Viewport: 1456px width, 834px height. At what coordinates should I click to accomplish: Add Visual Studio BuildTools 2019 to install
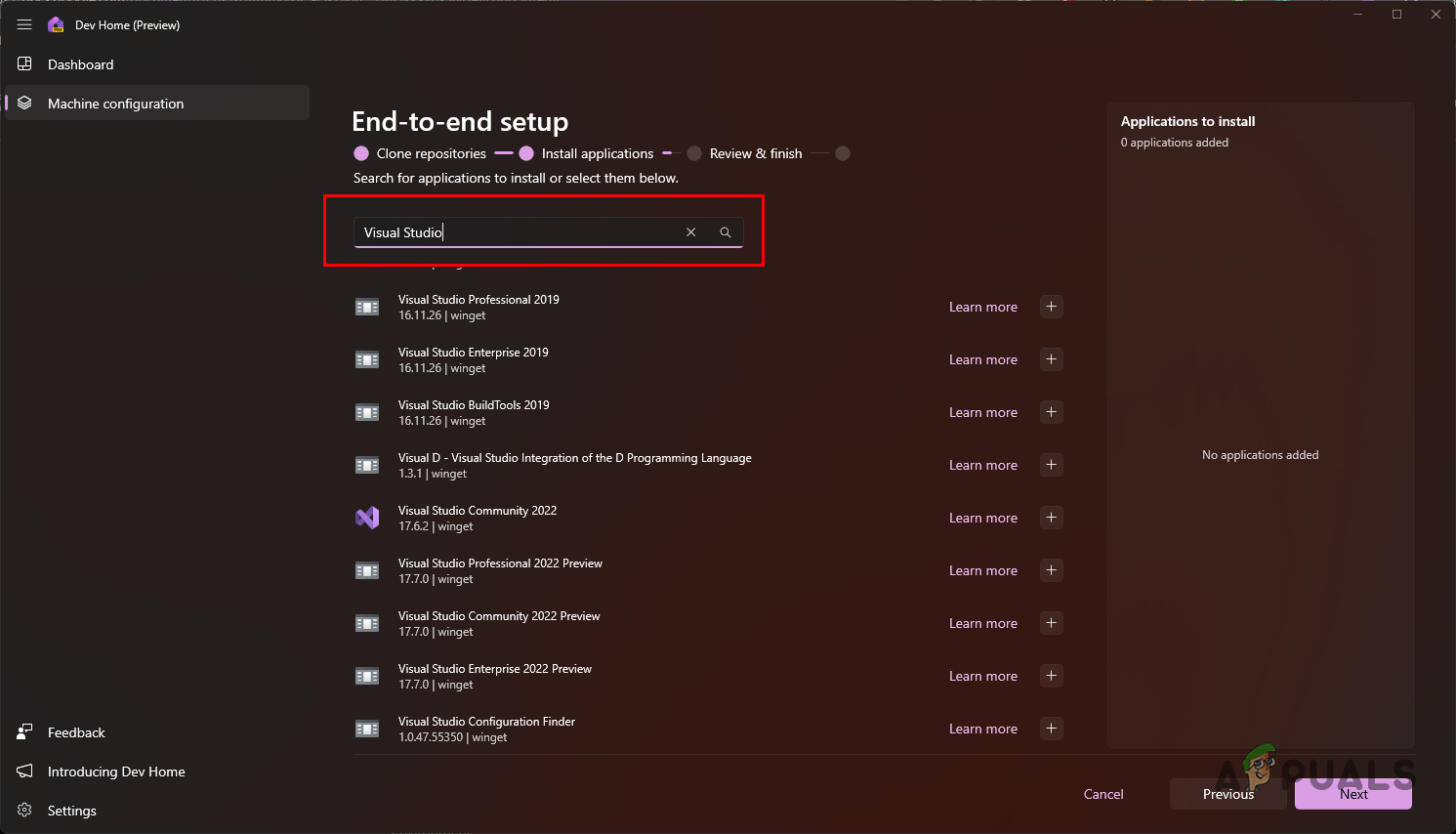click(x=1051, y=411)
